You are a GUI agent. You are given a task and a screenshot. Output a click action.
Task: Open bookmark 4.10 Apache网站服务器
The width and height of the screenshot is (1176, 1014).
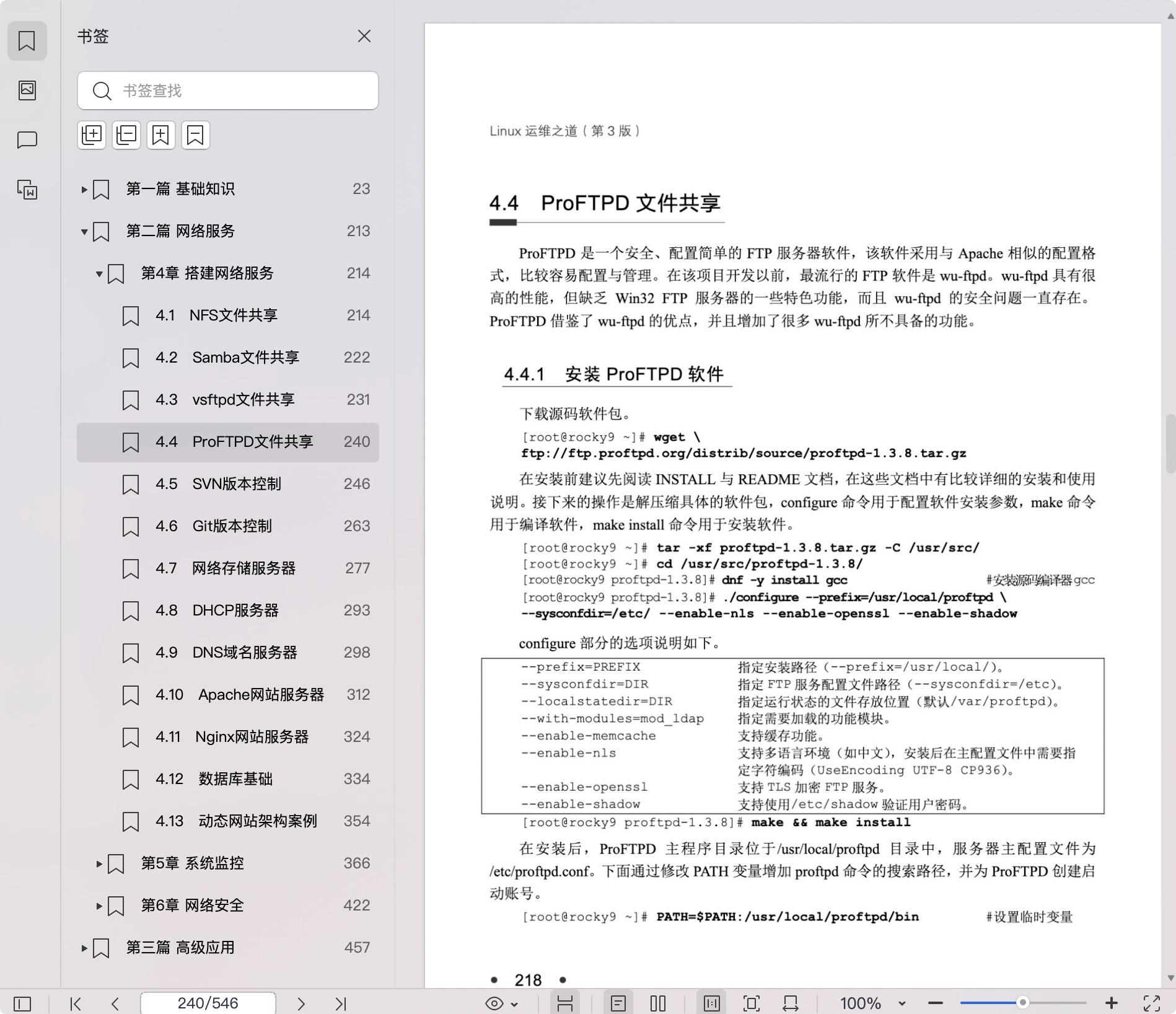(x=228, y=695)
